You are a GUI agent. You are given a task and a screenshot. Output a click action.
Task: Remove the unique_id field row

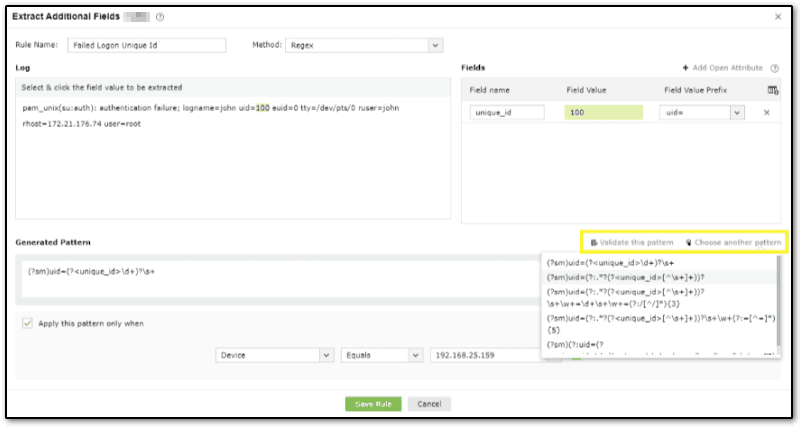point(767,112)
